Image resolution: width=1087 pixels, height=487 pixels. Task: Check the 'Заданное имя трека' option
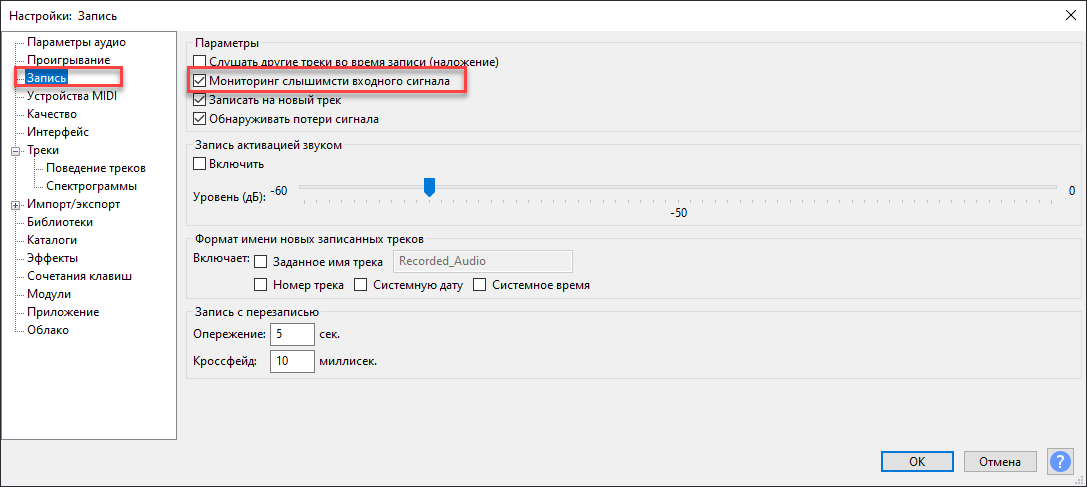pyautogui.click(x=262, y=262)
